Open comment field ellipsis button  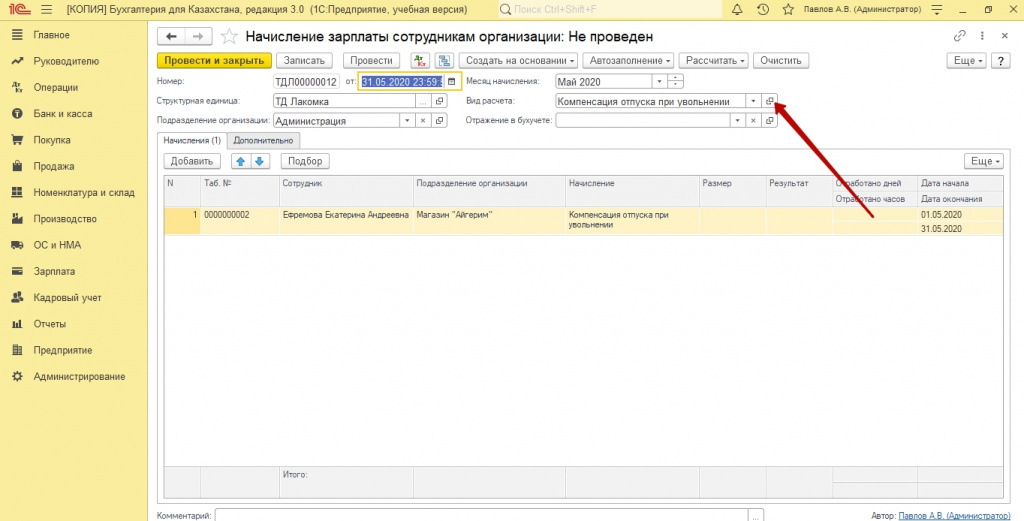point(756,516)
